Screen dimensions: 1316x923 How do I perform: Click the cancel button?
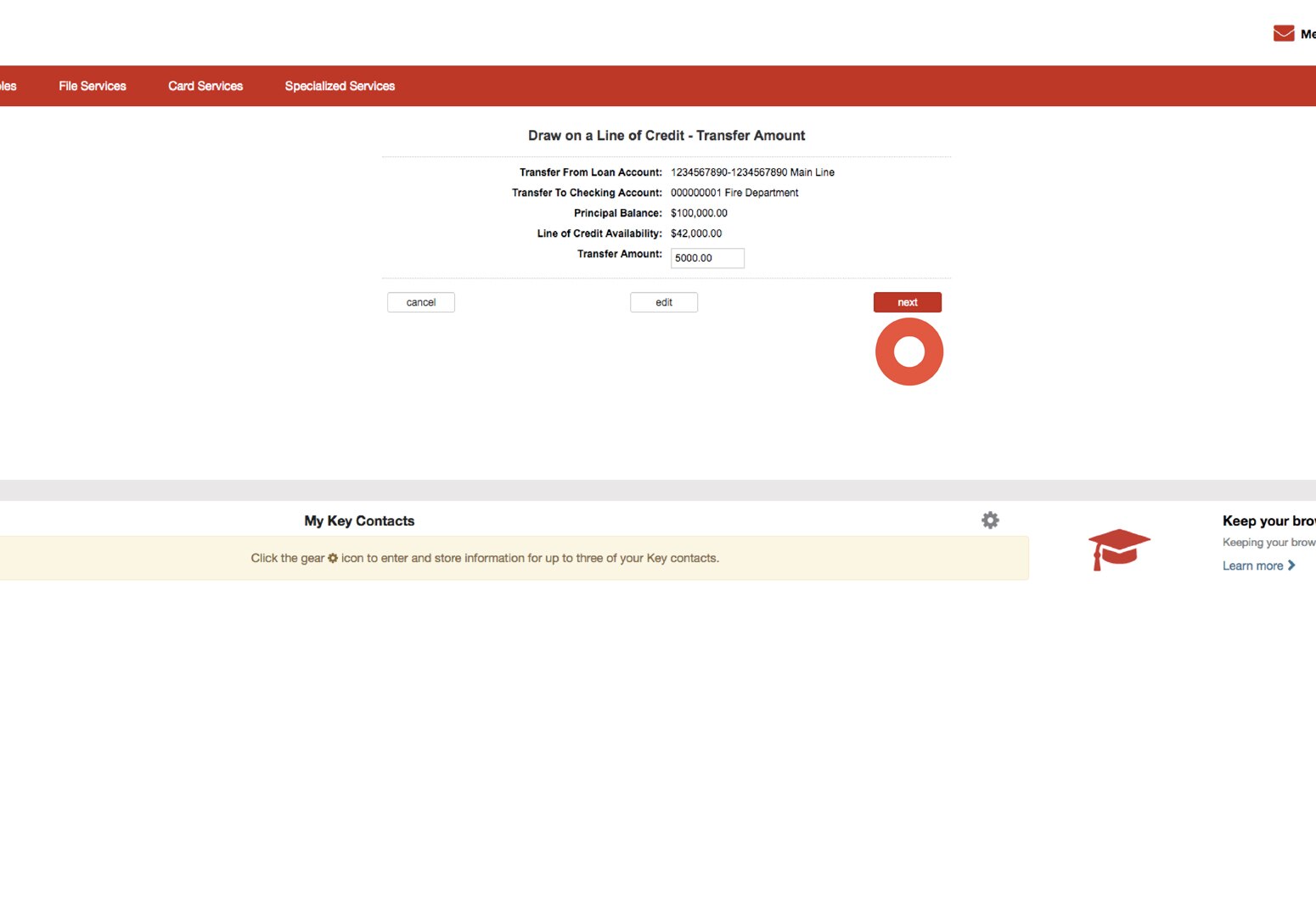coord(420,301)
